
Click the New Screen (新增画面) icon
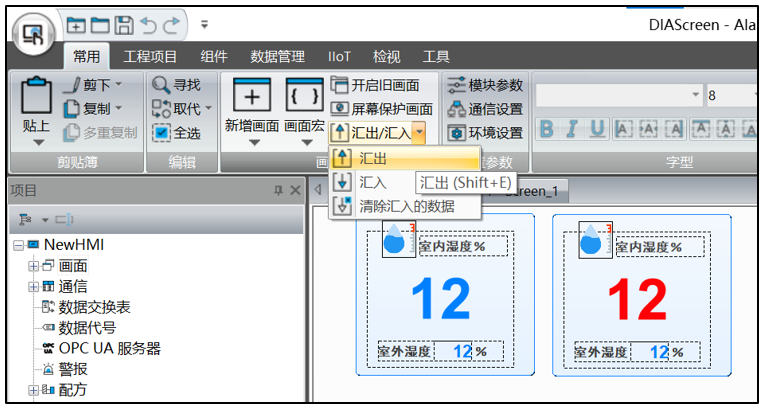click(252, 98)
